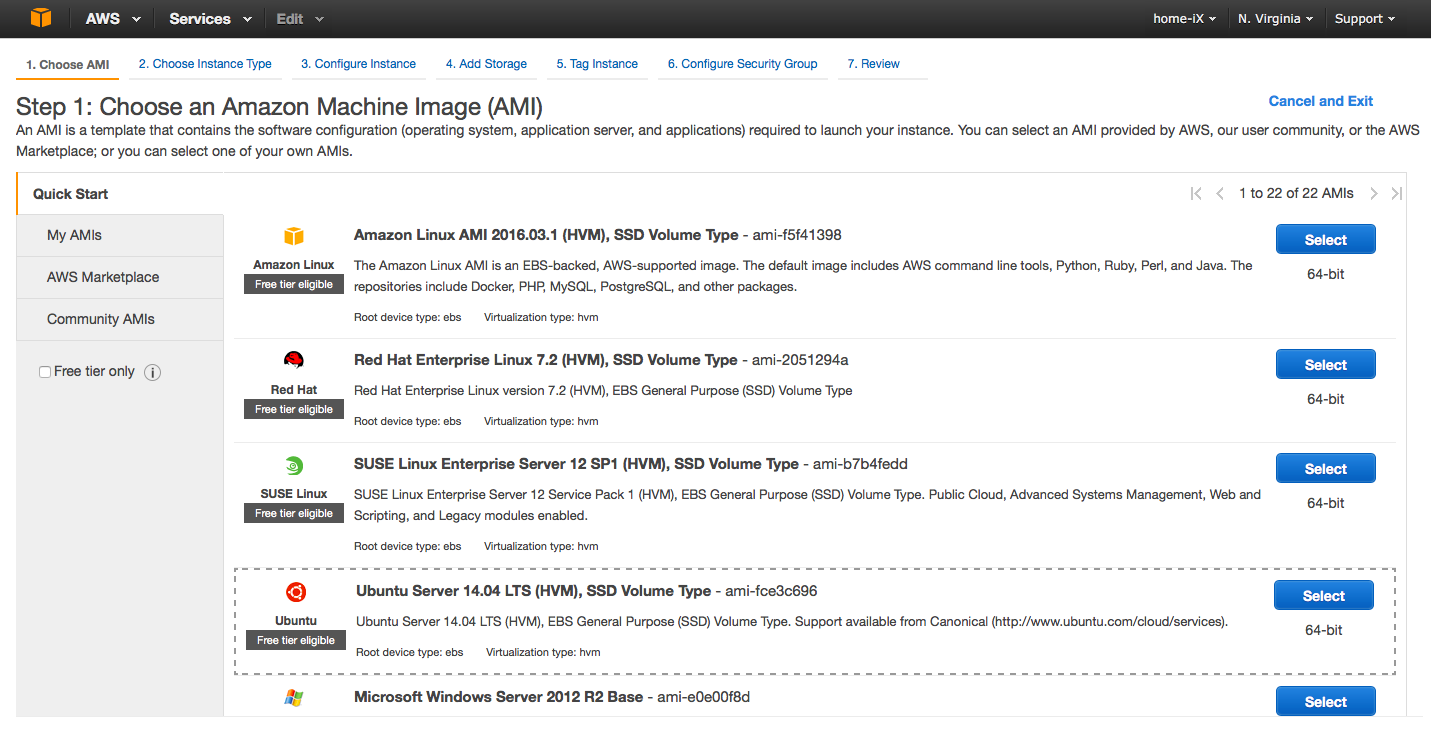The height and width of the screenshot is (735, 1431).
Task: Open the home-iX account dropdown
Action: click(x=1185, y=19)
